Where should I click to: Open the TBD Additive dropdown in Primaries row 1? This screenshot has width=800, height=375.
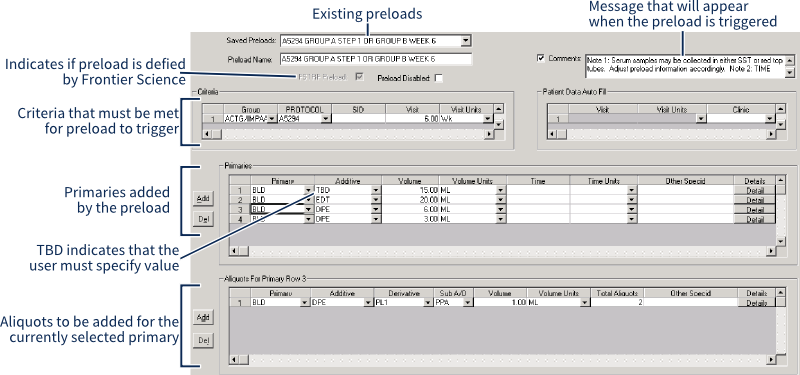coord(376,190)
